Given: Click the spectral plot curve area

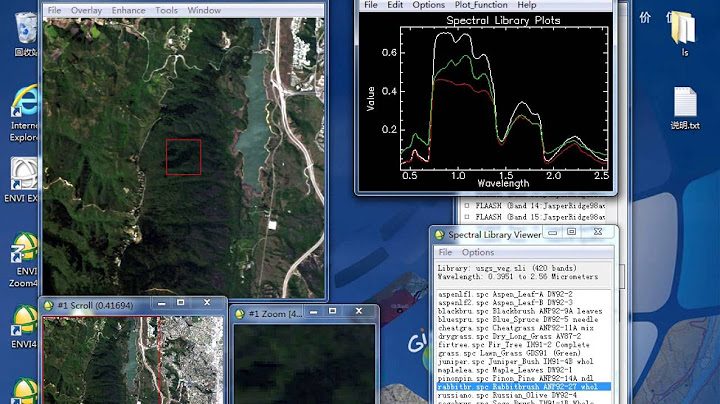Looking at the screenshot, I should tap(504, 99).
